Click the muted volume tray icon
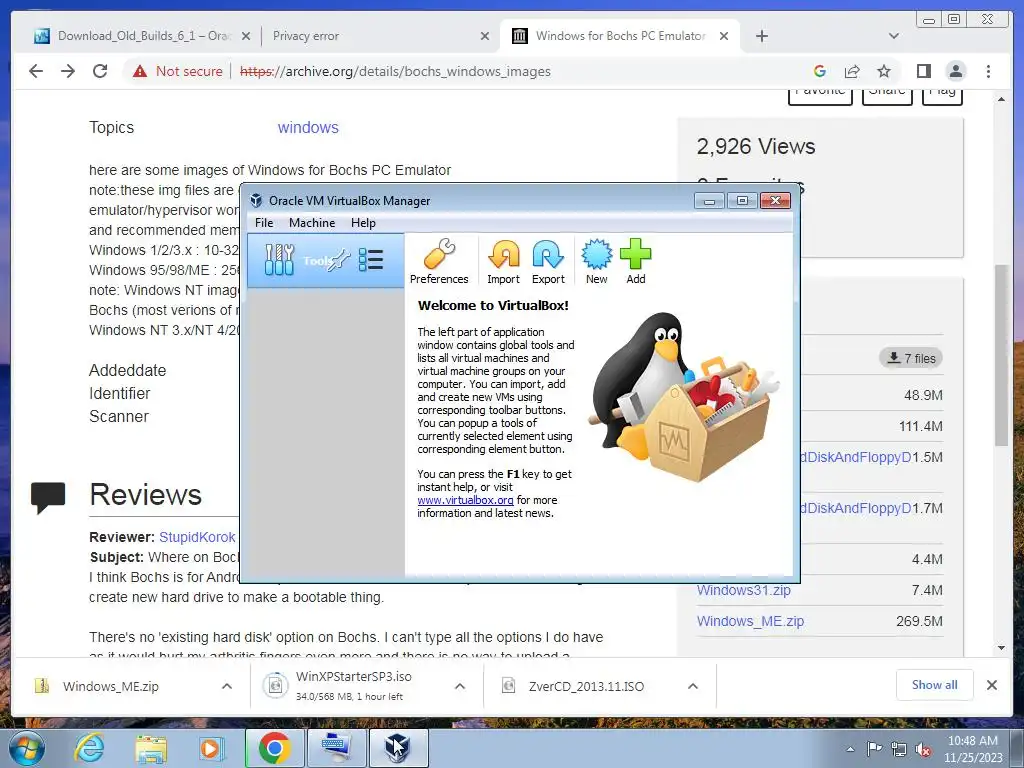 tap(923, 749)
